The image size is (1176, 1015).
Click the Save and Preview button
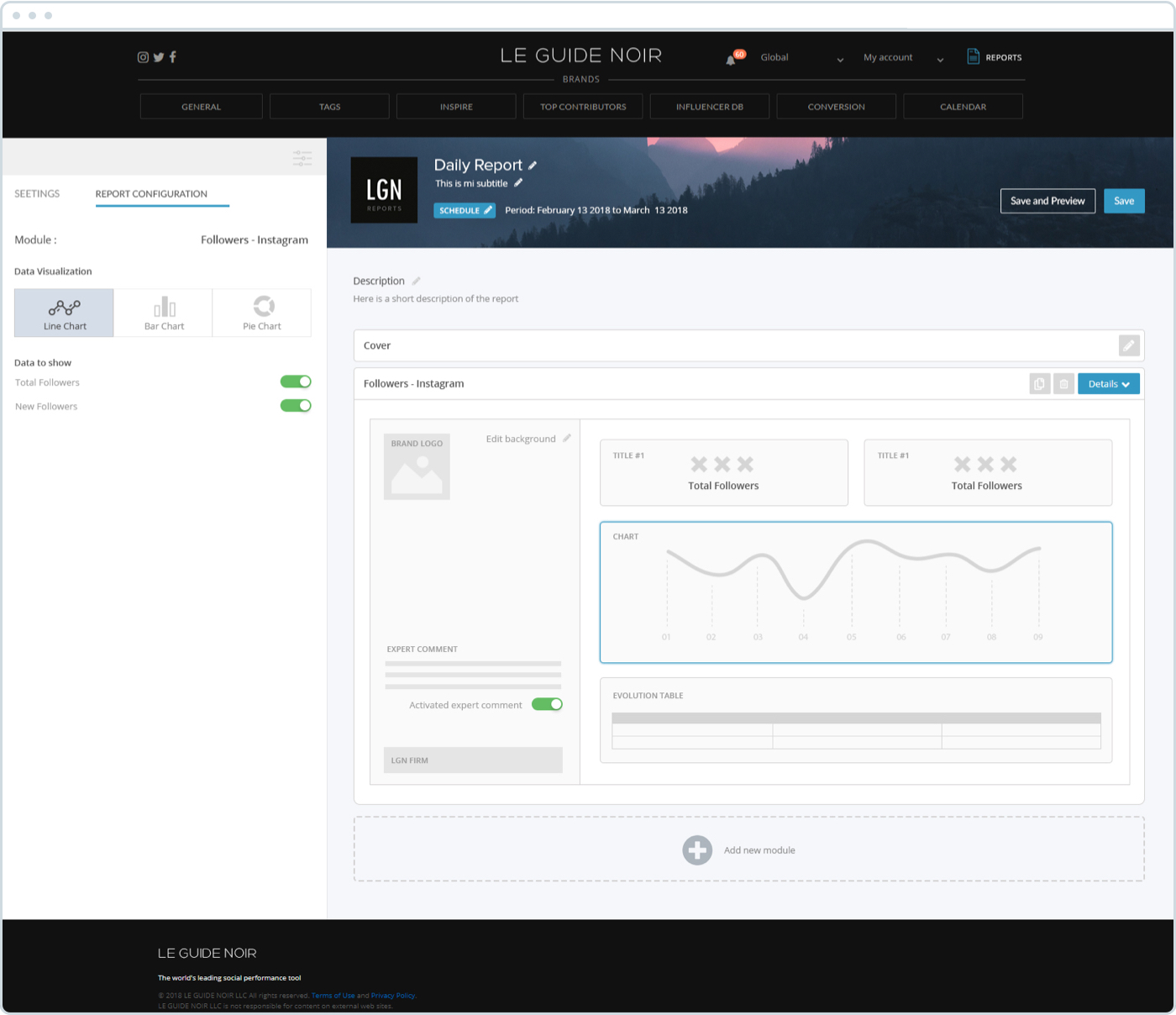(x=1047, y=201)
